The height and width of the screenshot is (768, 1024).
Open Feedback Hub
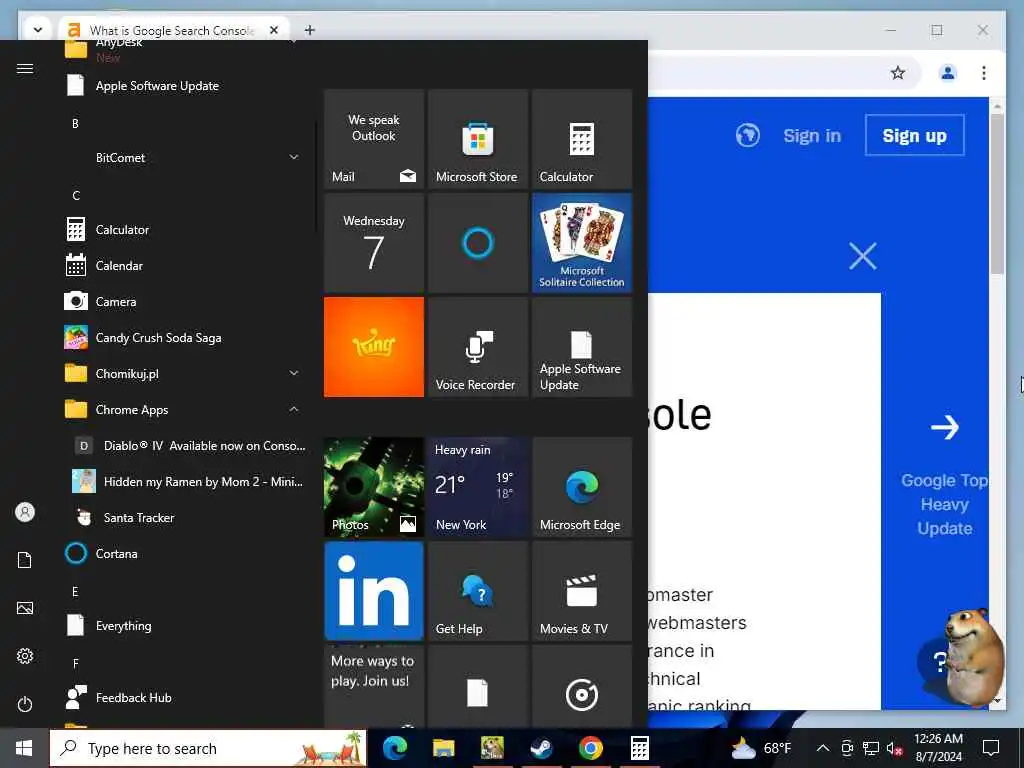coord(185,697)
